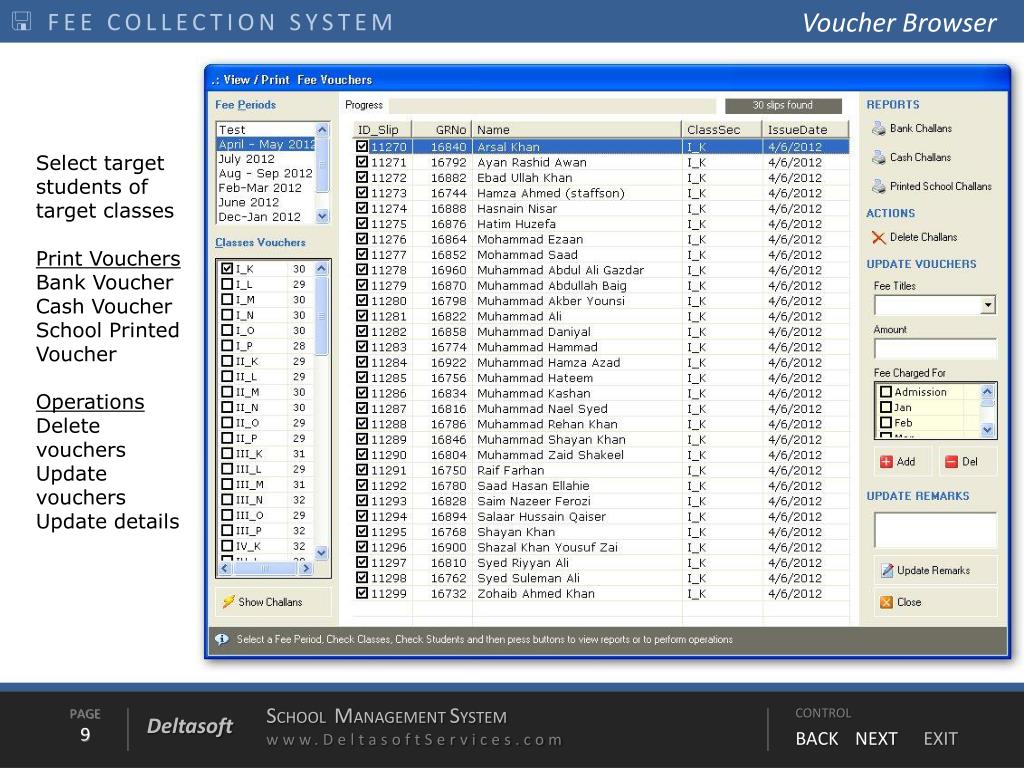Select Aug - Sep 2012 fee period
This screenshot has width=1024, height=768.
(266, 173)
